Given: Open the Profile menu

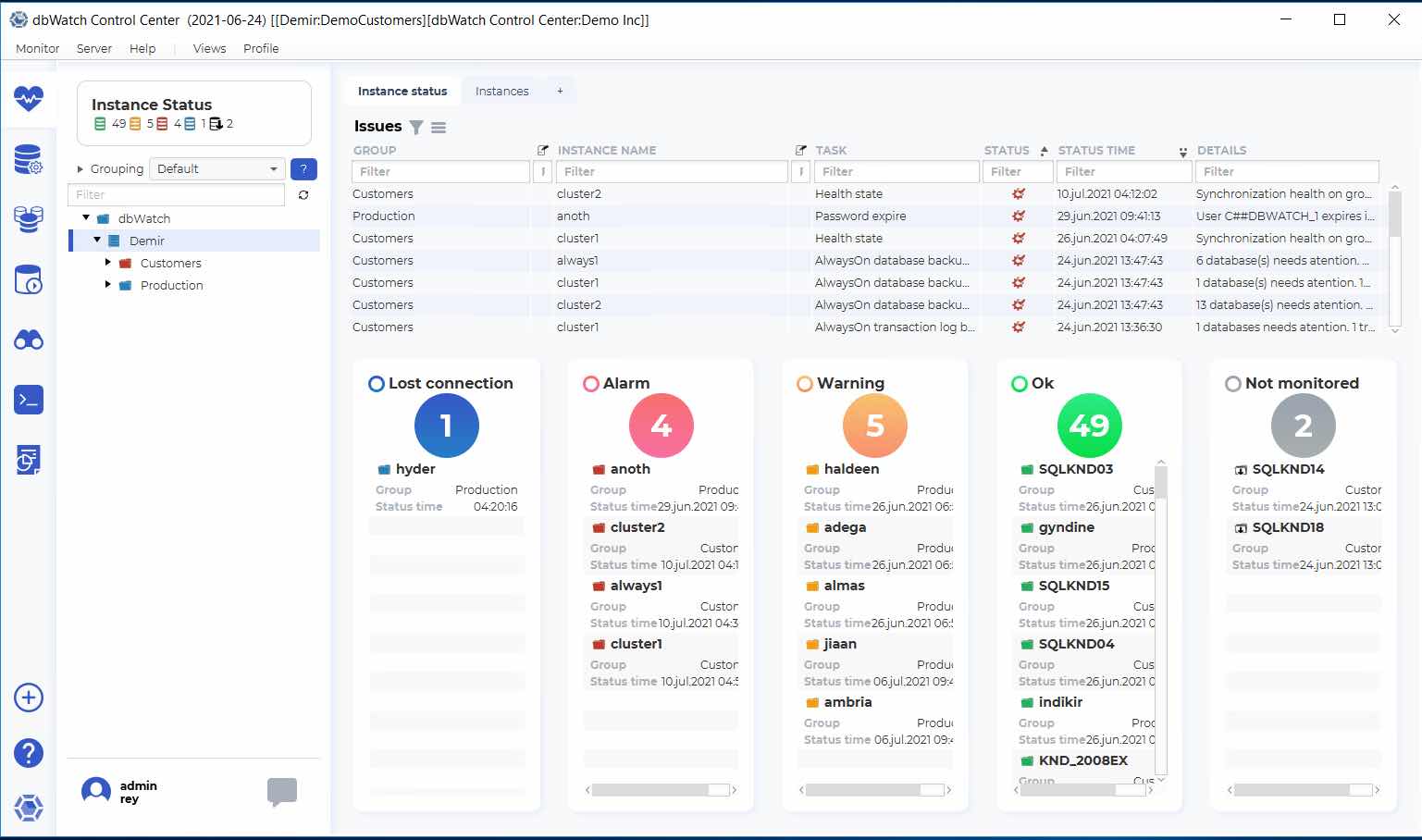Looking at the screenshot, I should click(261, 48).
